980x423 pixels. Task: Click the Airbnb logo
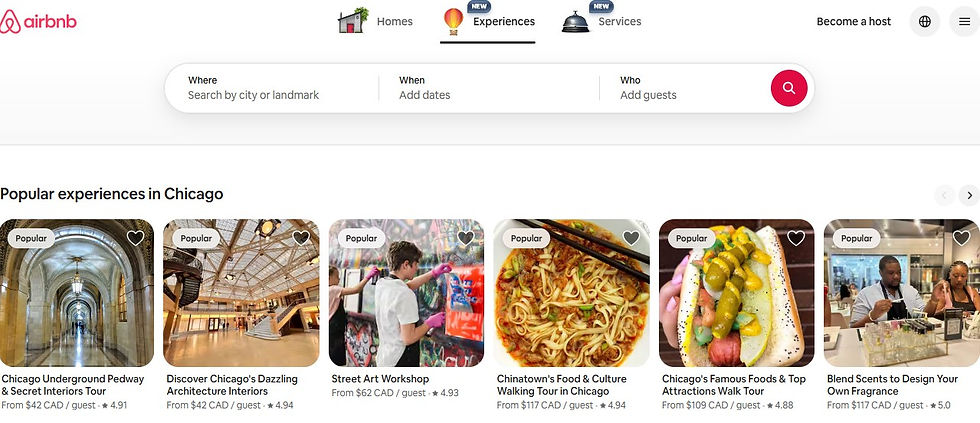point(38,22)
